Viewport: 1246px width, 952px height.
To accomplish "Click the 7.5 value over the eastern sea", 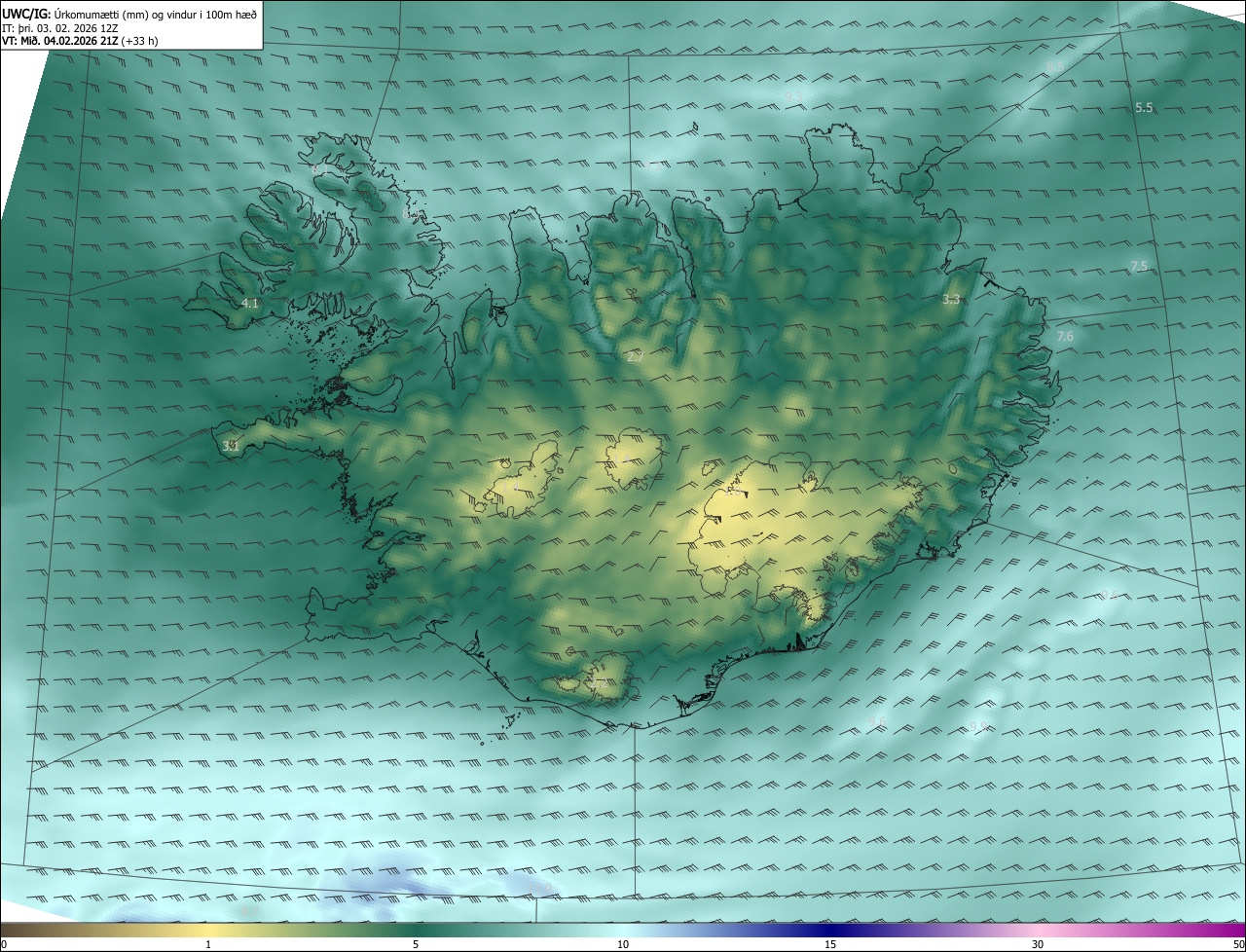I will pos(1138,266).
